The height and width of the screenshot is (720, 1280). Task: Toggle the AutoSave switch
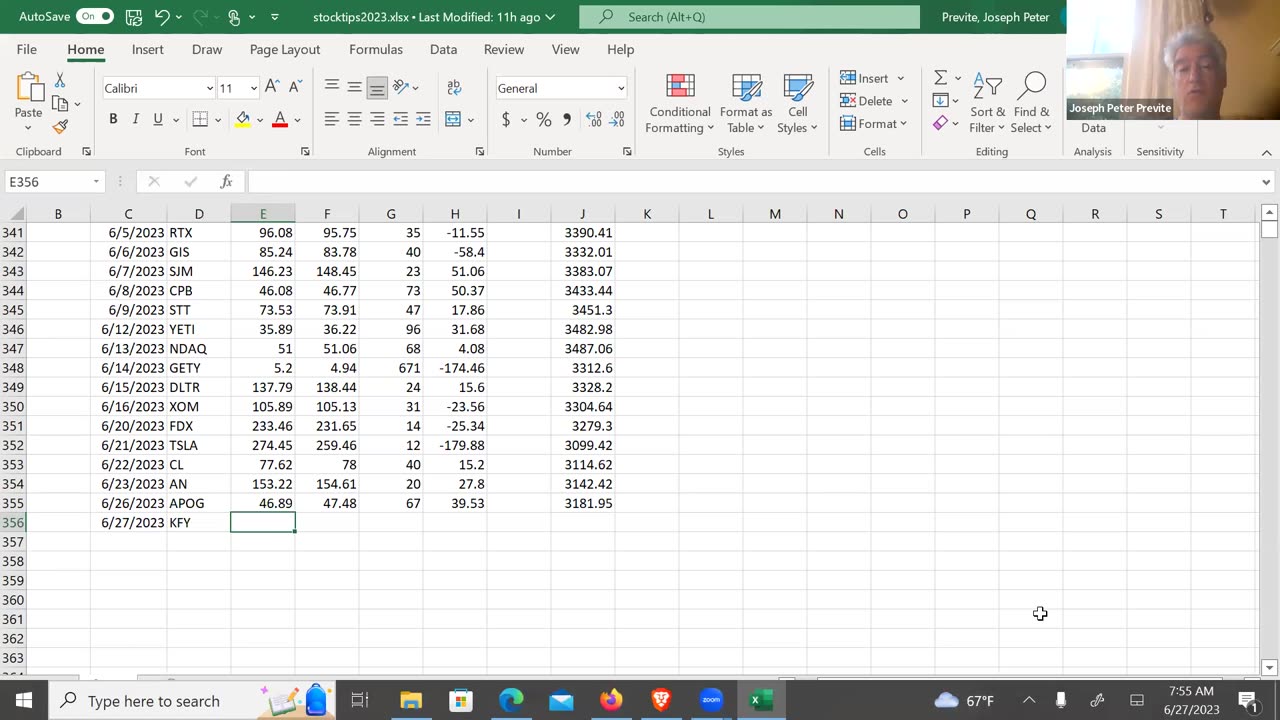95,17
